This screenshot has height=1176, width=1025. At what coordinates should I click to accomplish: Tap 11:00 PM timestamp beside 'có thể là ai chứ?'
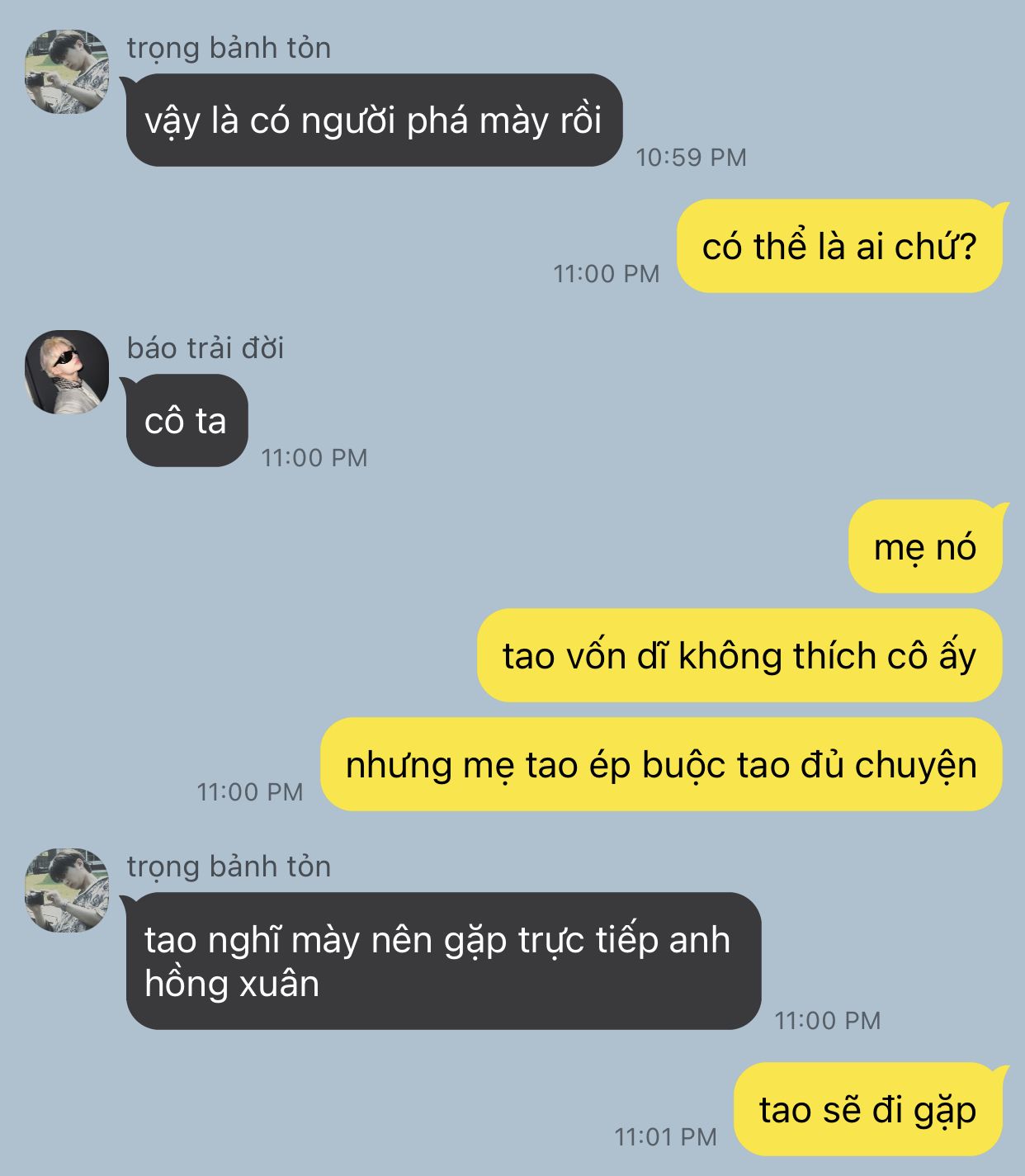pyautogui.click(x=607, y=273)
